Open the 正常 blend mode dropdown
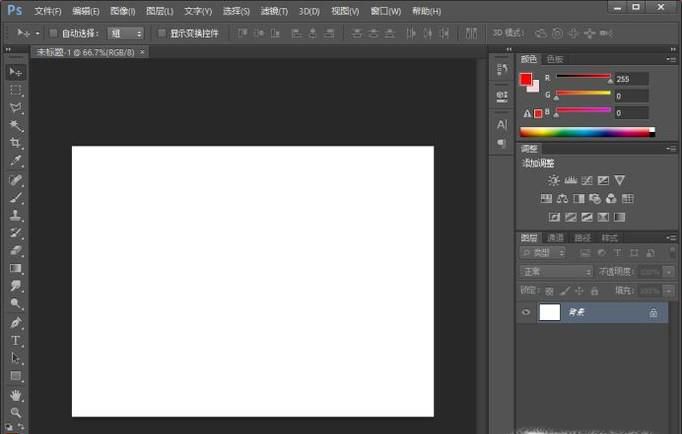 coord(556,272)
